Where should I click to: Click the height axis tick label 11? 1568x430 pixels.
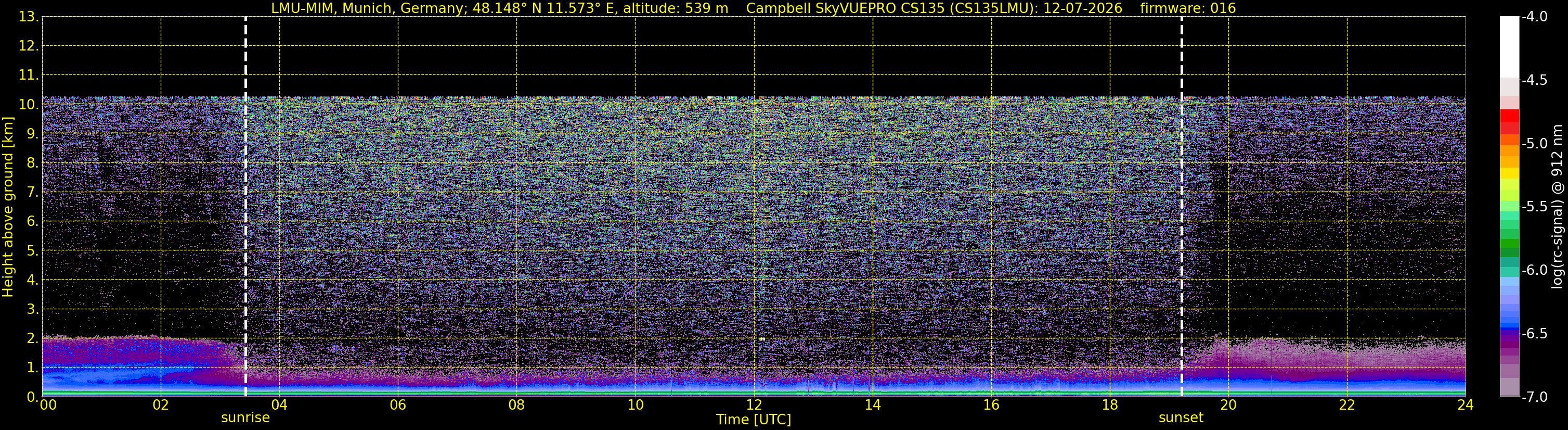click(29, 75)
